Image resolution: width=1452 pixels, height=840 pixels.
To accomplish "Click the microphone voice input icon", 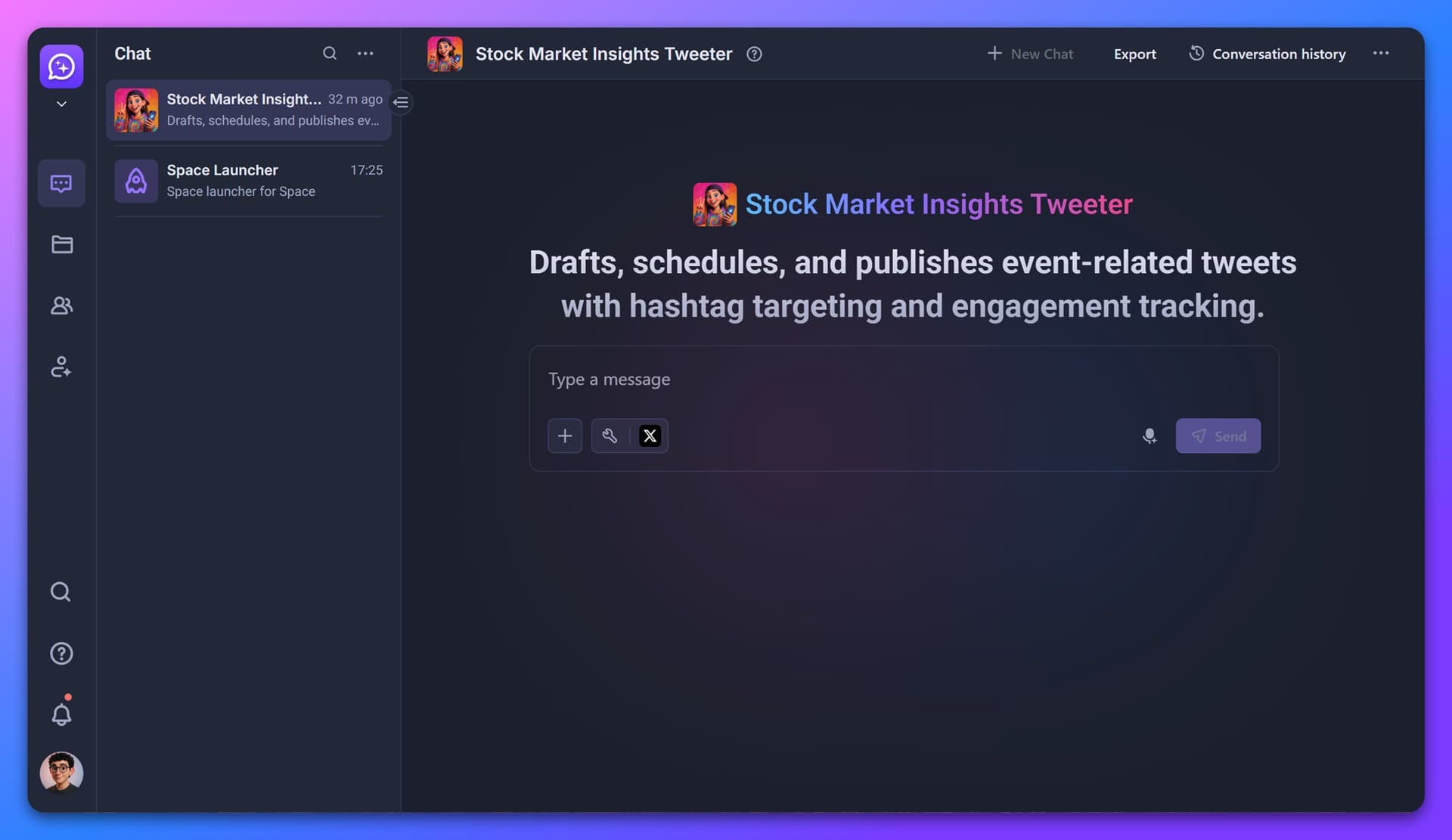I will click(x=1149, y=436).
